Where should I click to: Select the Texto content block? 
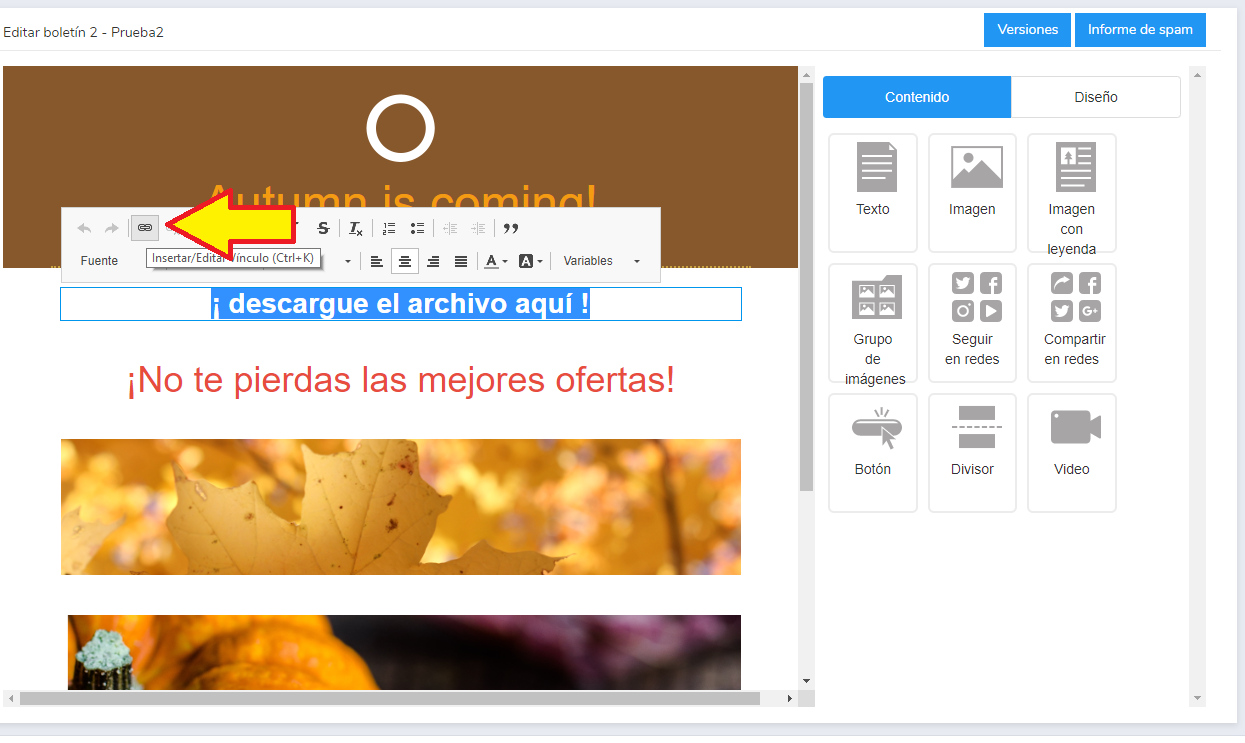tap(873, 193)
